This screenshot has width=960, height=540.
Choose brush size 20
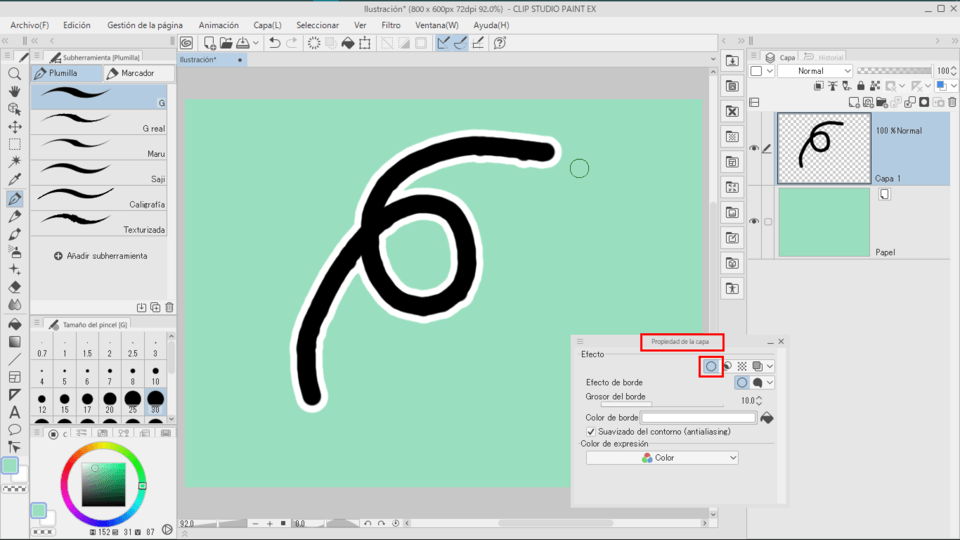click(110, 403)
